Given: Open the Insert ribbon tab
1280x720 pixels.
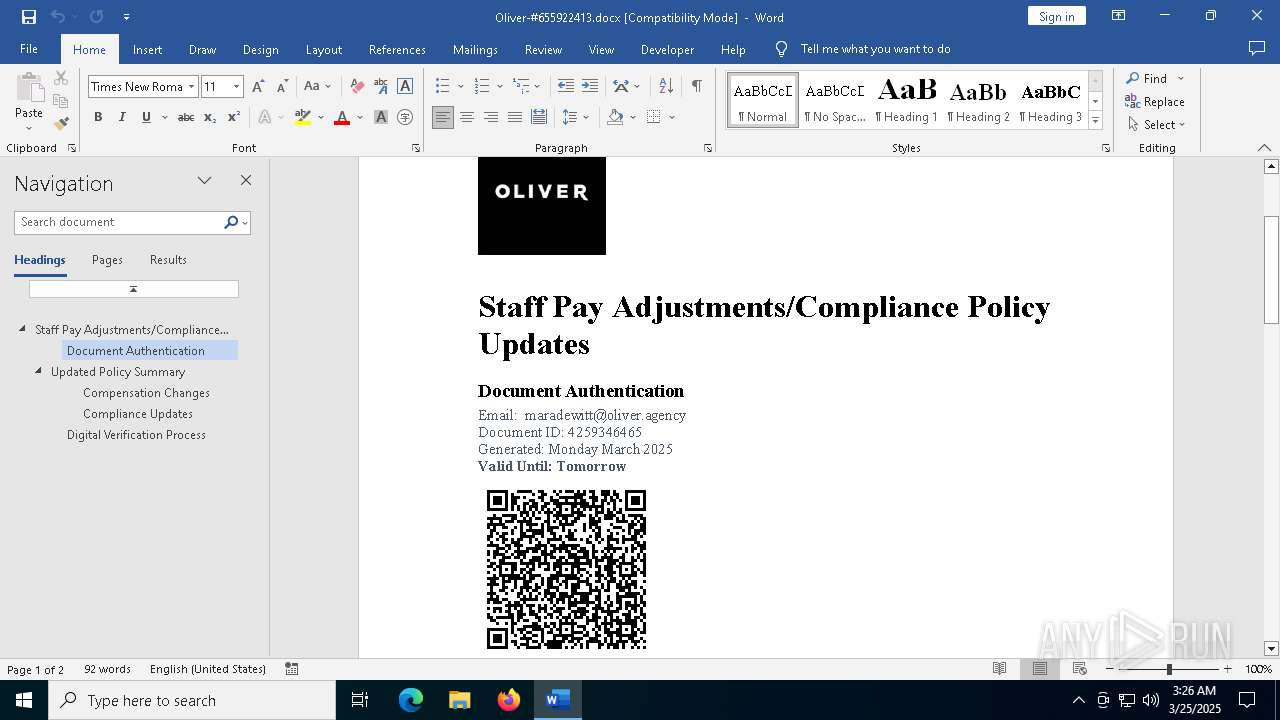Looking at the screenshot, I should point(147,49).
